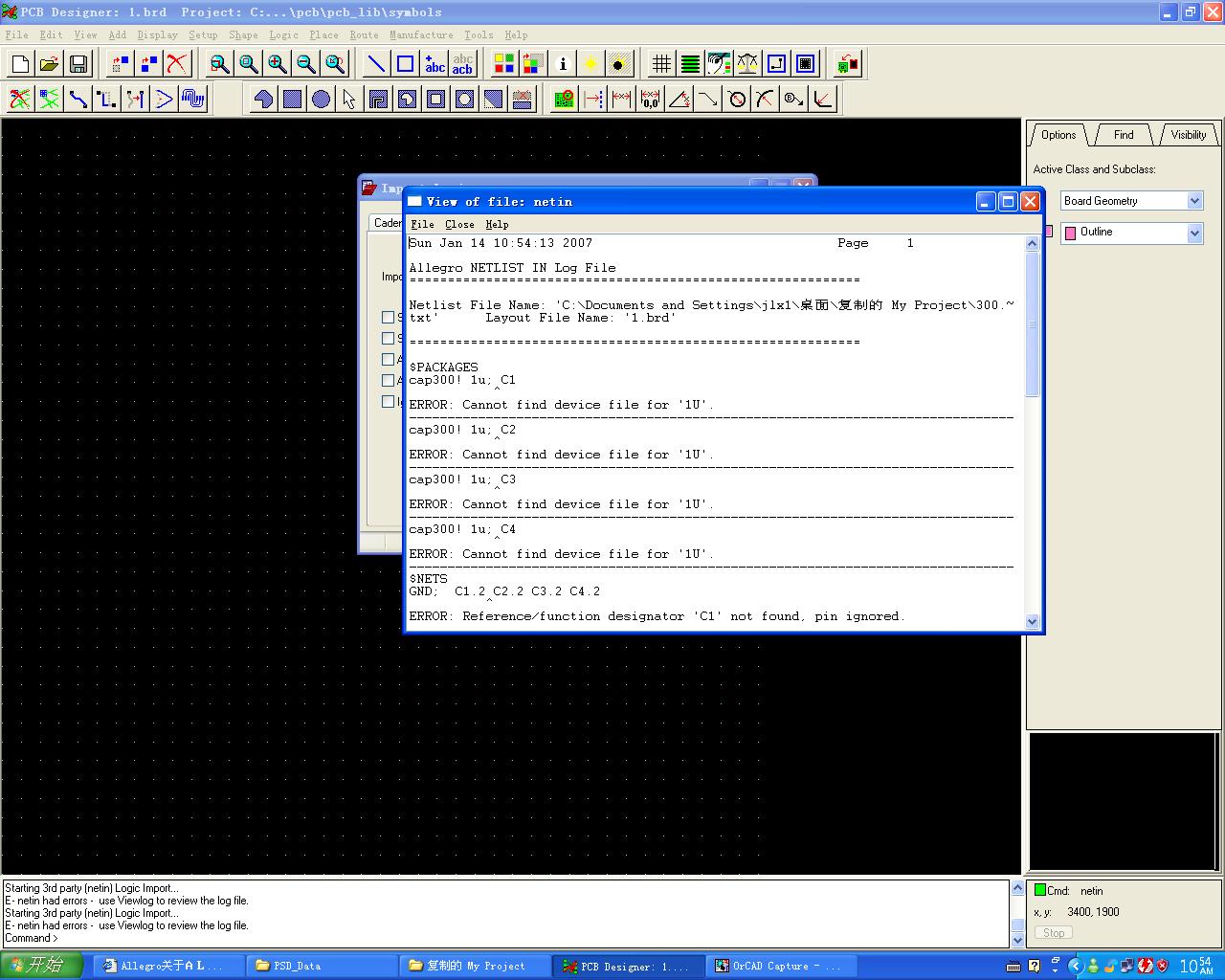This screenshot has width=1225, height=980.
Task: Switch to the Visibility tab
Action: pyautogui.click(x=1188, y=135)
